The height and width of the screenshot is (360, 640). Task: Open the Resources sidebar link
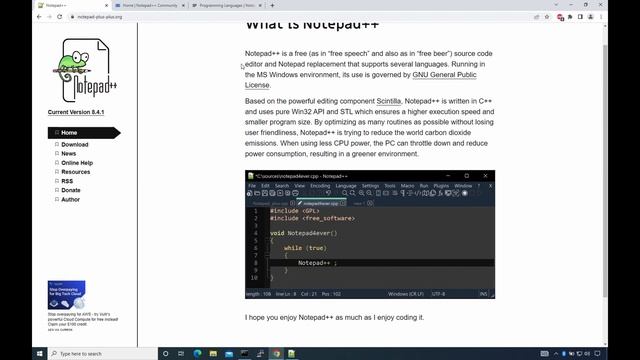76,172
